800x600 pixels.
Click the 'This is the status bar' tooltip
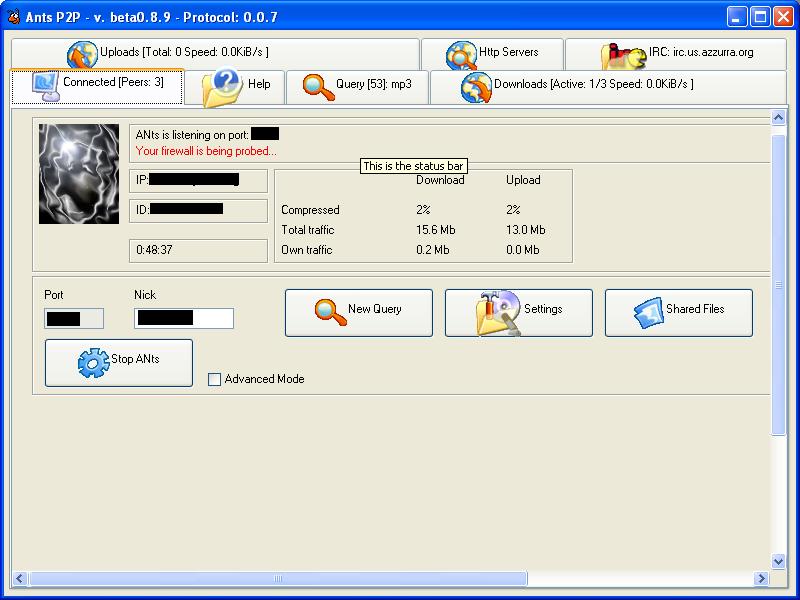click(x=413, y=166)
